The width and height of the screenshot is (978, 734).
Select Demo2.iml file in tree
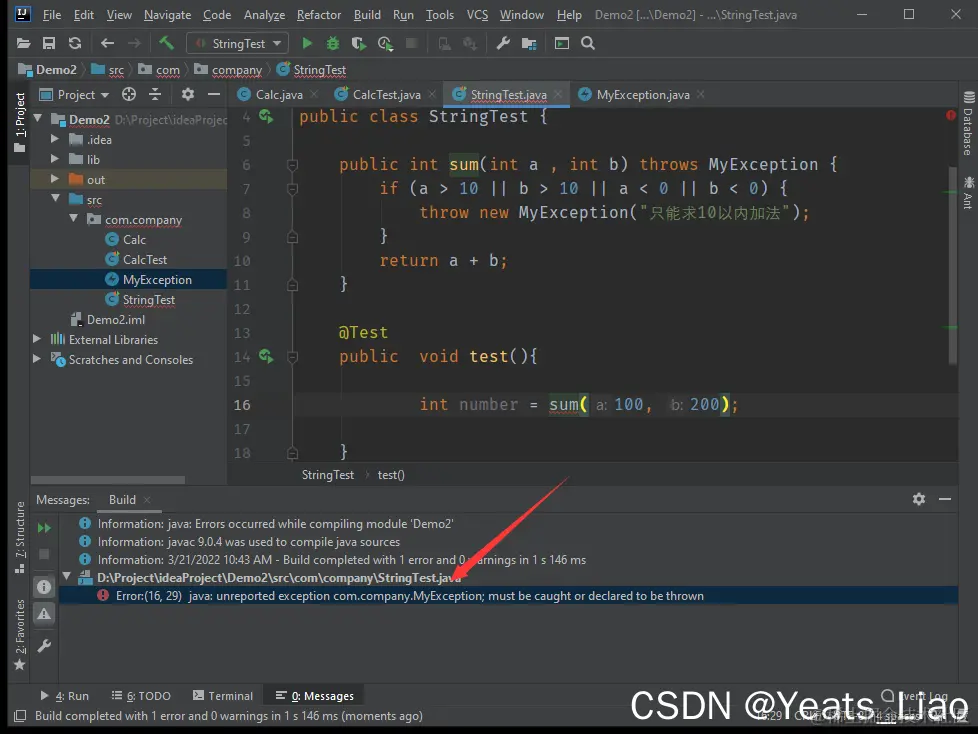coord(116,319)
